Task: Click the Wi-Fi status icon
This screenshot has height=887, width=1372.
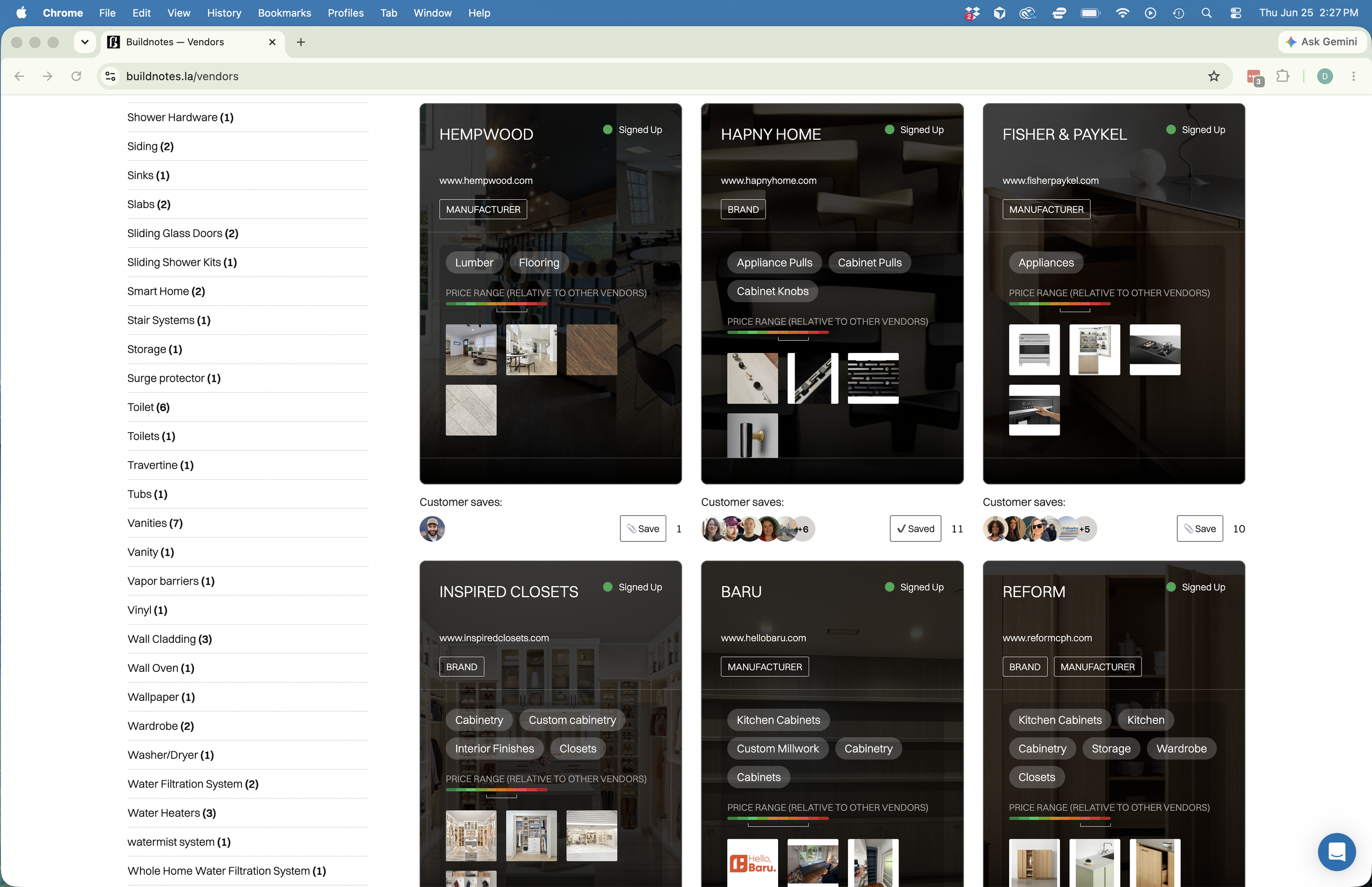Action: tap(1122, 13)
